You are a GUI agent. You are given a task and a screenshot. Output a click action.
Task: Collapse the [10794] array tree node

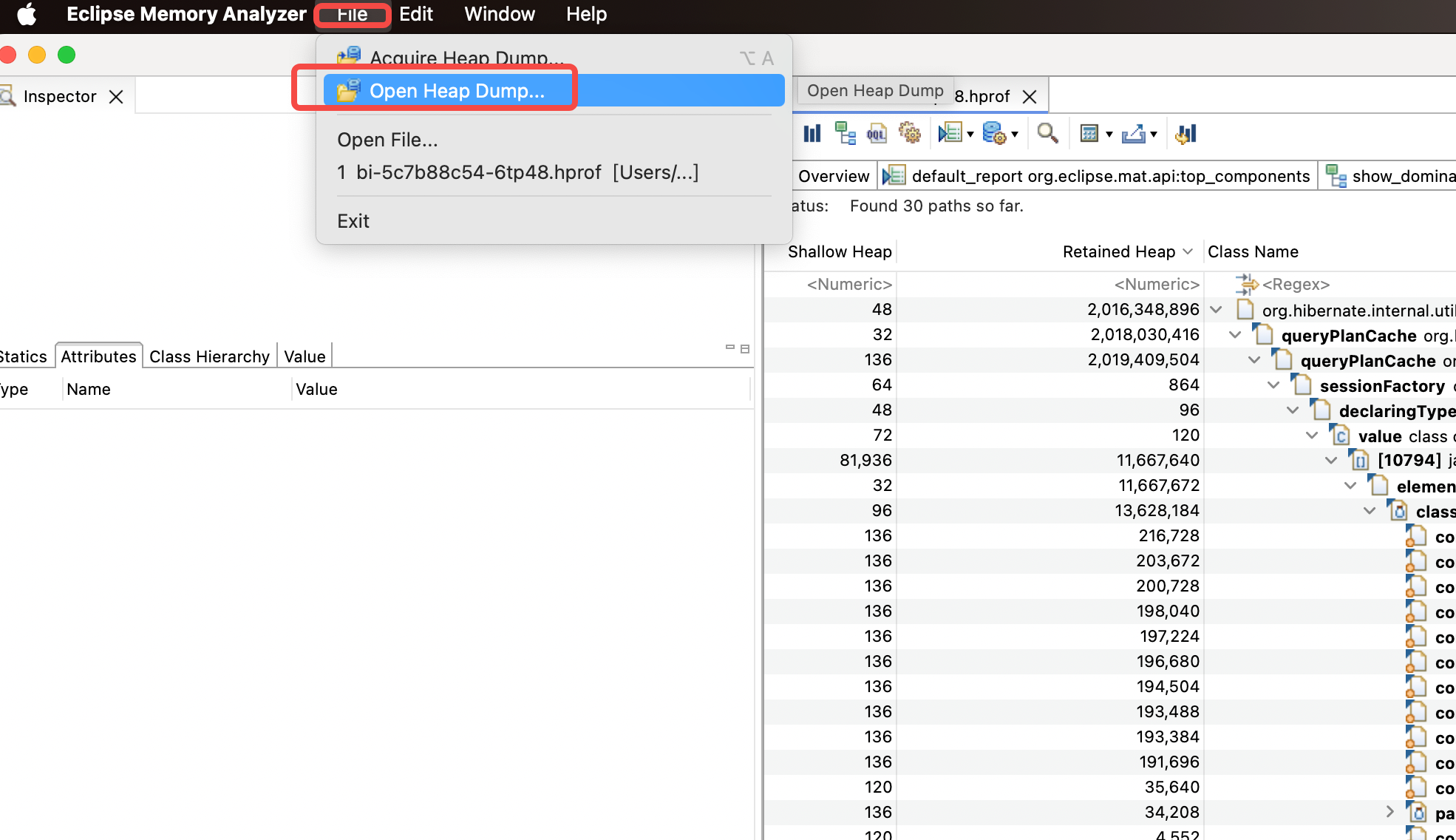tap(1331, 461)
